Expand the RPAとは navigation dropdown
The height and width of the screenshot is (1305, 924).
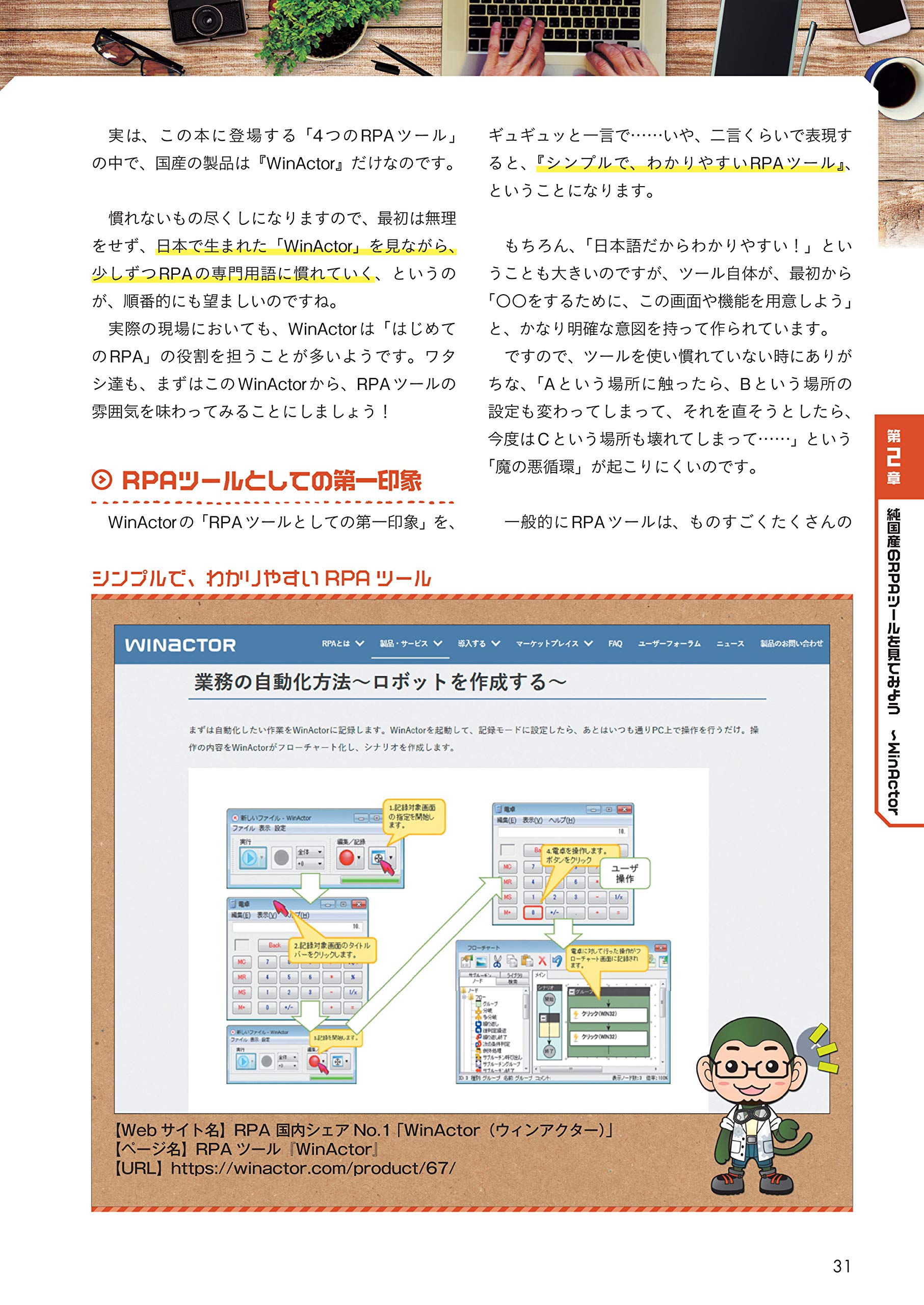click(x=342, y=643)
